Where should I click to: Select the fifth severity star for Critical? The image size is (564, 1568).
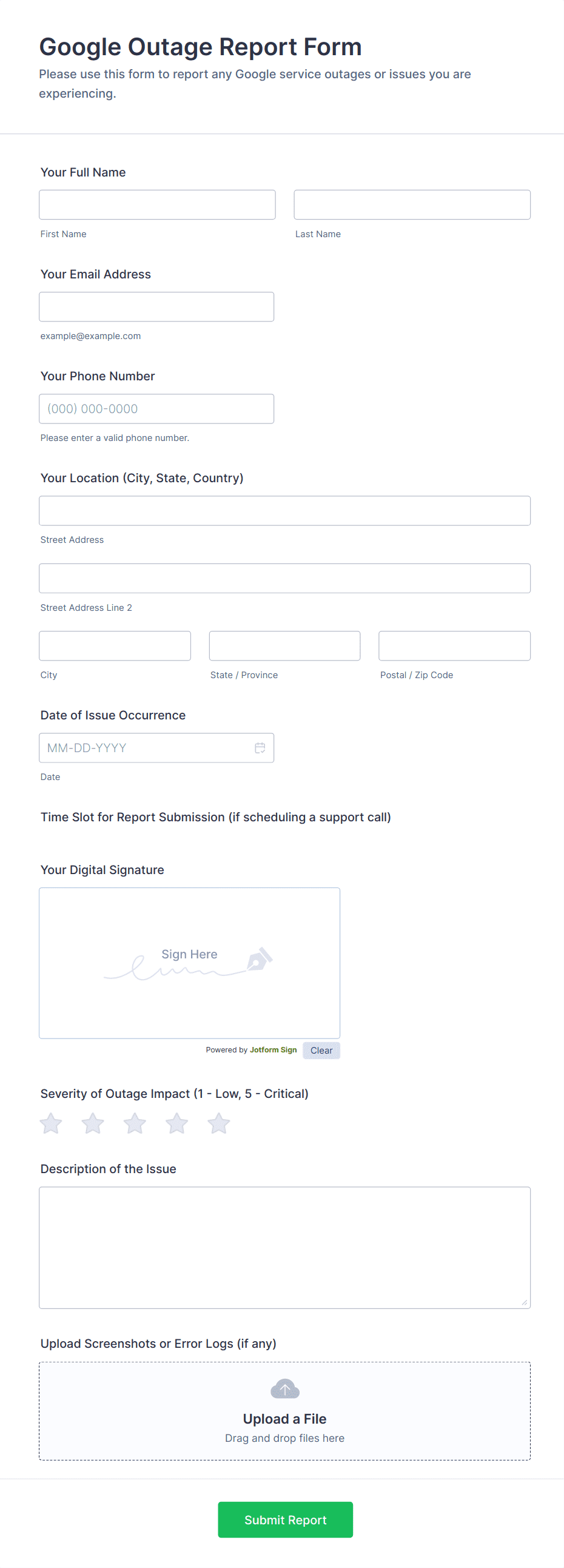[218, 1123]
